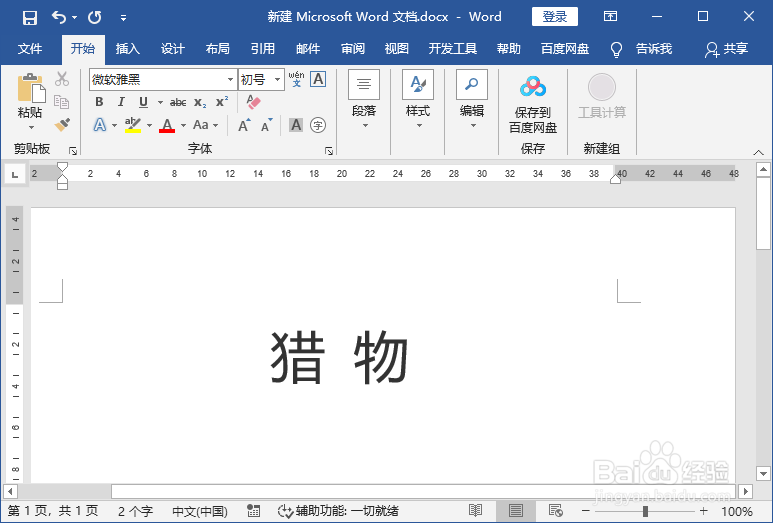773x523 pixels.
Task: Click shrink font size icon
Action: point(267,125)
